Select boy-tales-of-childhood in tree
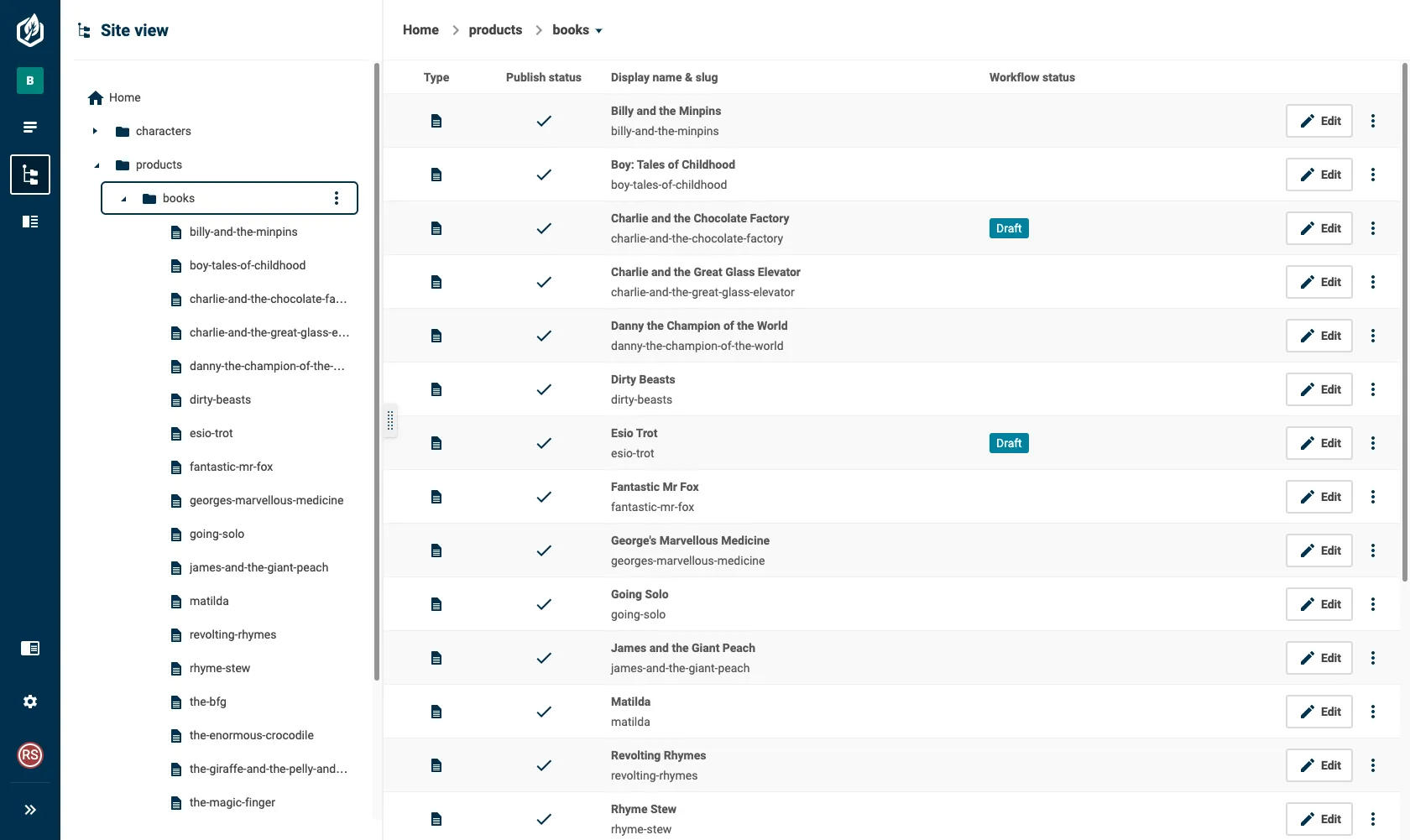The height and width of the screenshot is (840, 1410). [x=248, y=265]
